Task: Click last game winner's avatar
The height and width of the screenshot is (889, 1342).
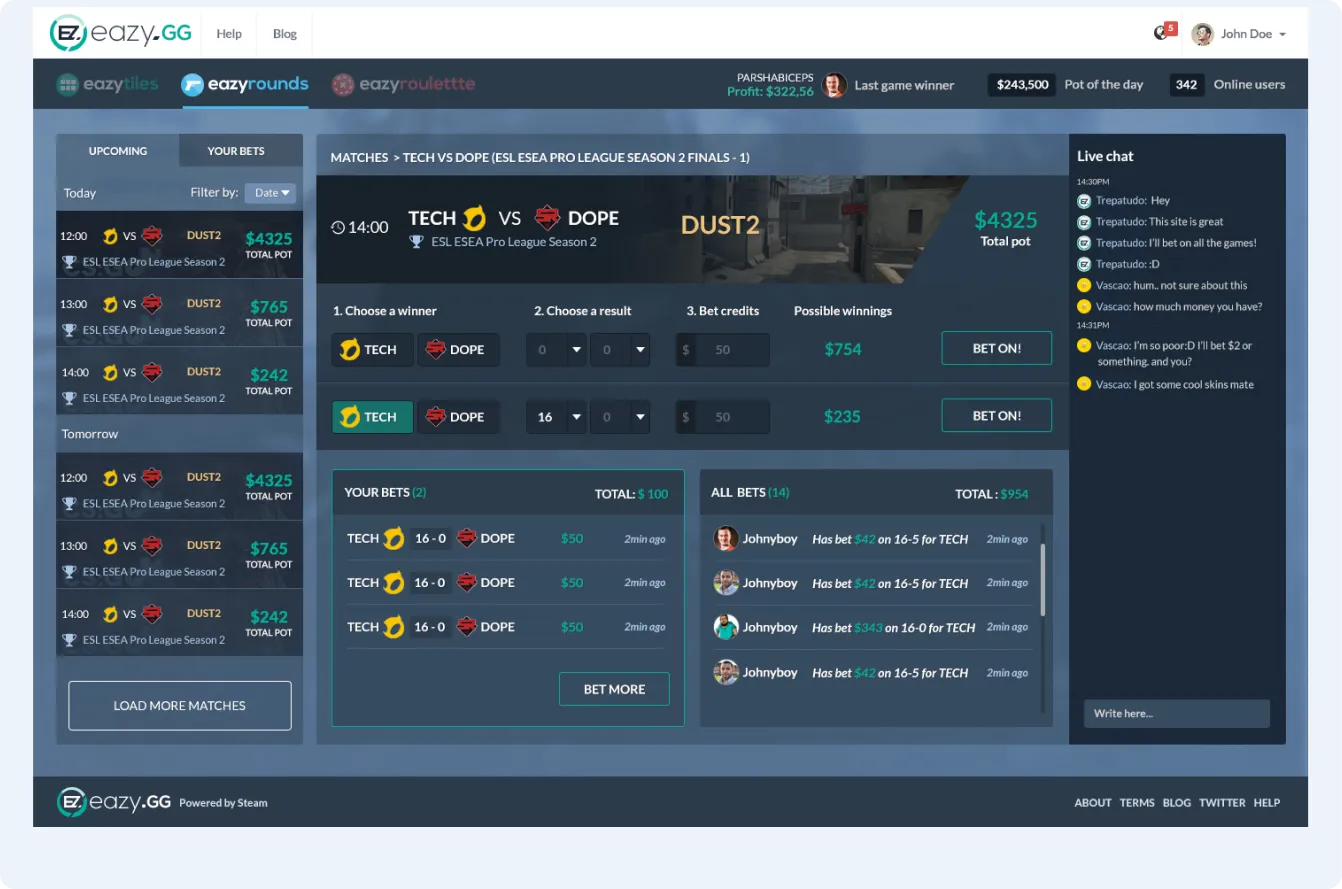Action: pos(833,85)
